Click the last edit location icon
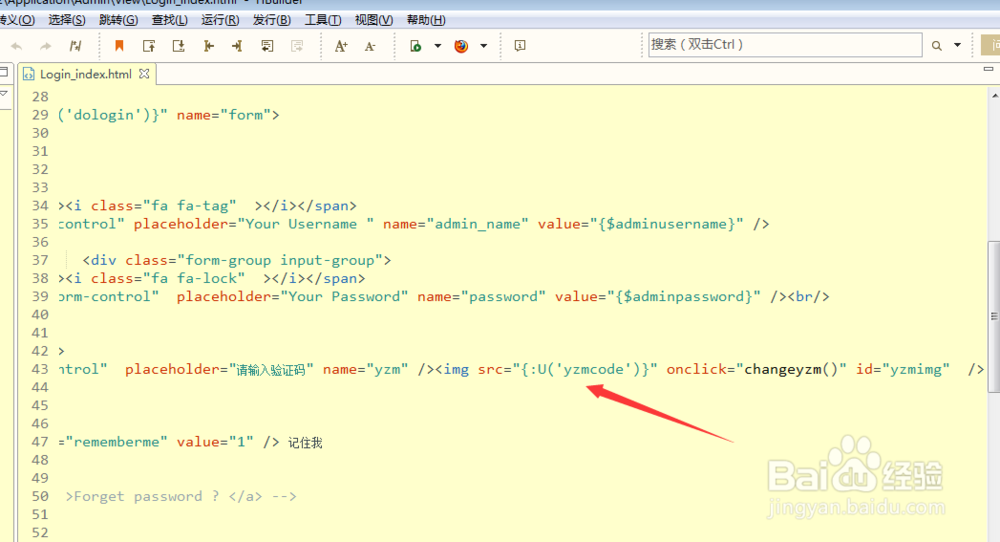The height and width of the screenshot is (542, 1000). 75,46
